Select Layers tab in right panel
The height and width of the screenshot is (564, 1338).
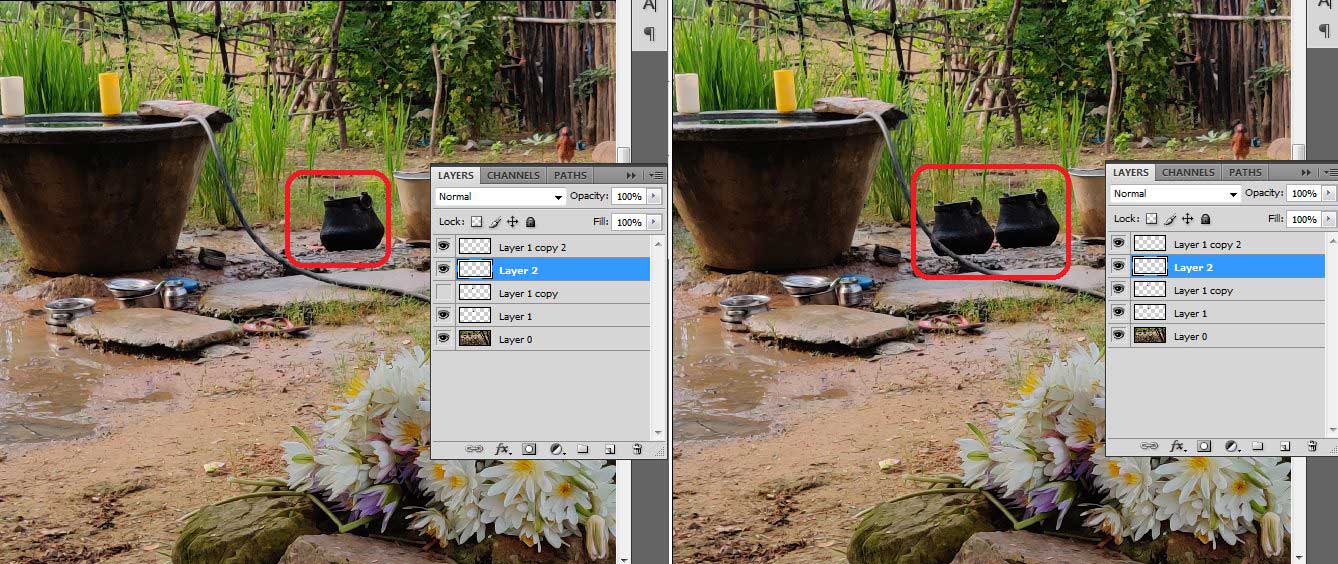tap(1131, 172)
